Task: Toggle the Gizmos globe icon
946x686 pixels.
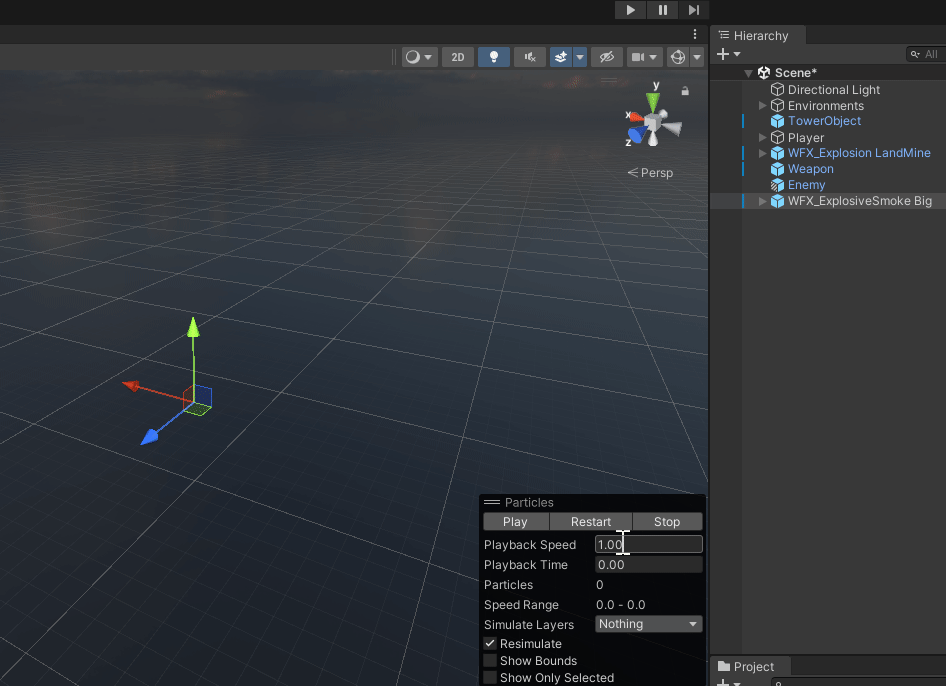Action: click(x=678, y=57)
